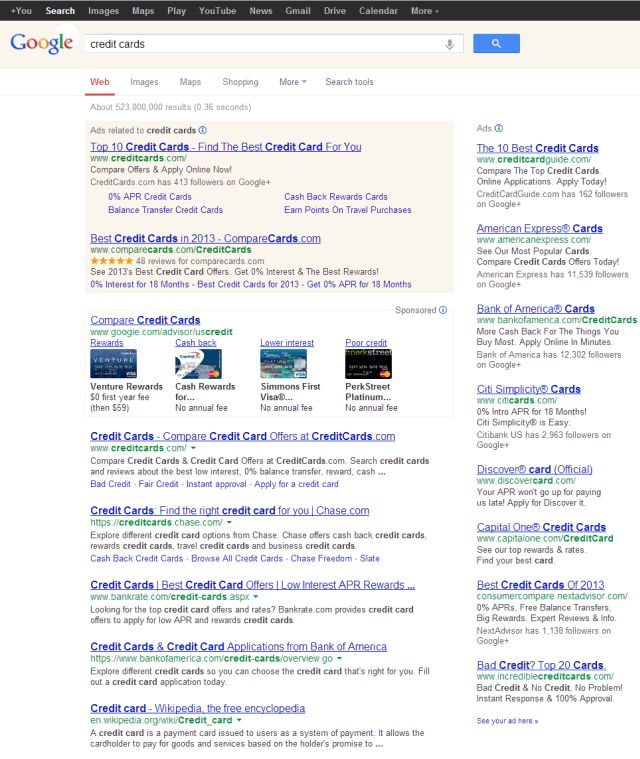
Task: Open the Bankrate 'Best Credit Card Offers' result
Action: pyautogui.click(x=252, y=585)
